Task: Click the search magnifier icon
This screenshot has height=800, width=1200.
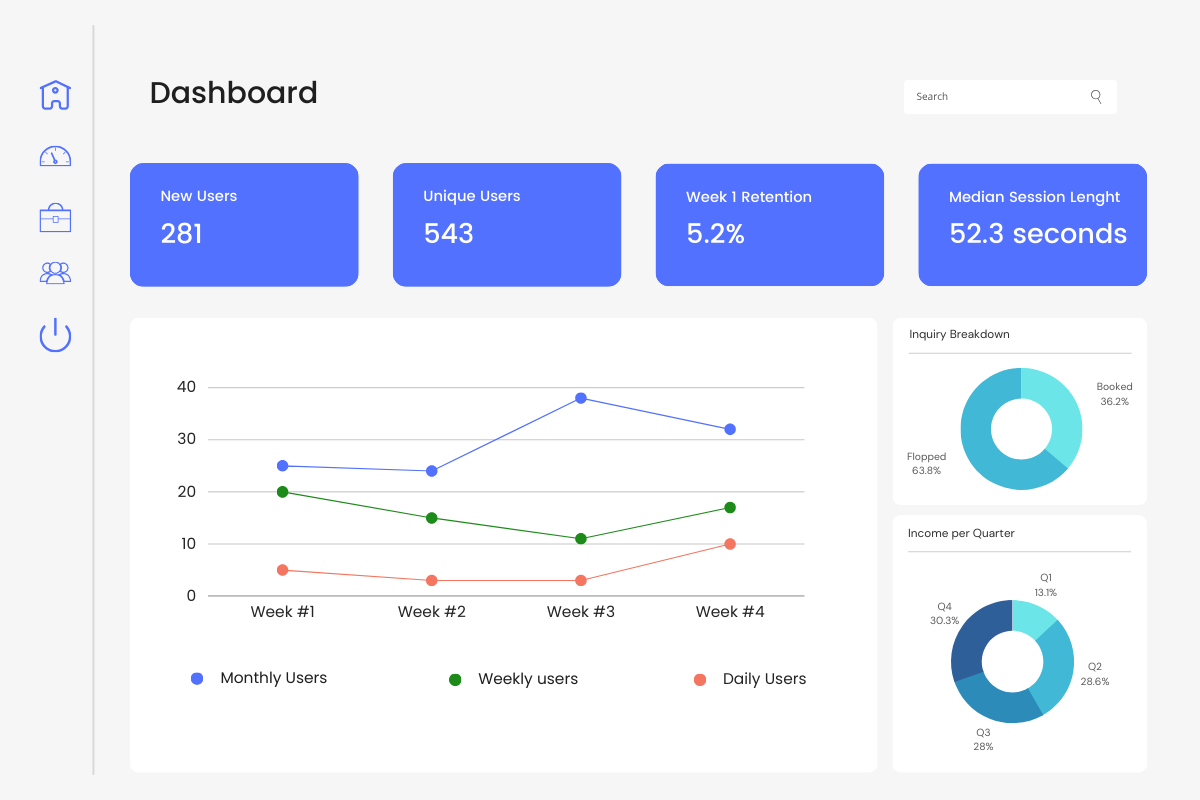Action: point(1096,96)
